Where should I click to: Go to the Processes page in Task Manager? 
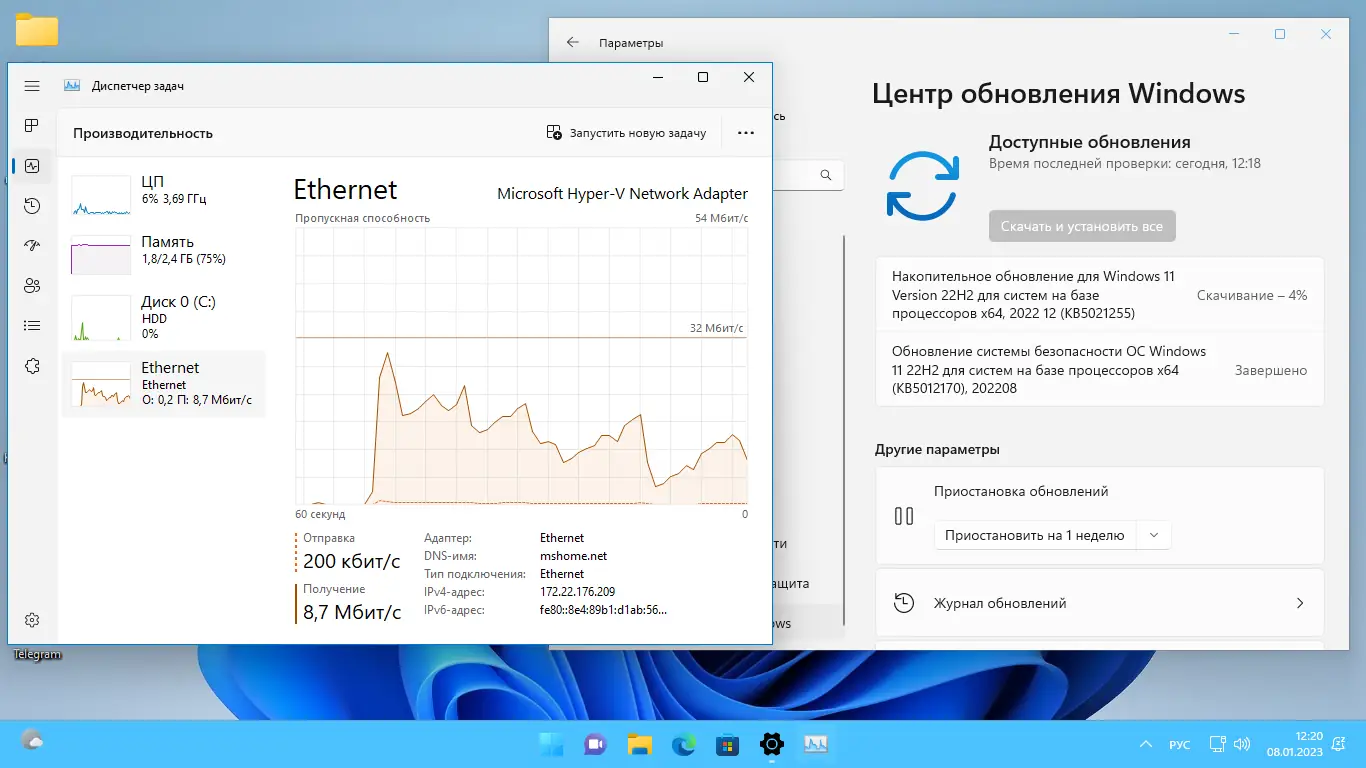[x=32, y=126]
